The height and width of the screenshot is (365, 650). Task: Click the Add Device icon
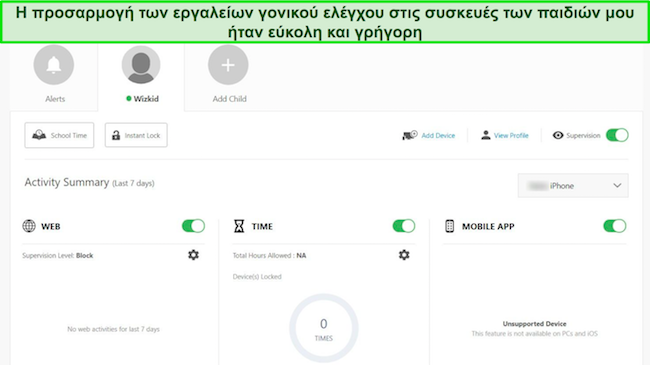point(410,135)
